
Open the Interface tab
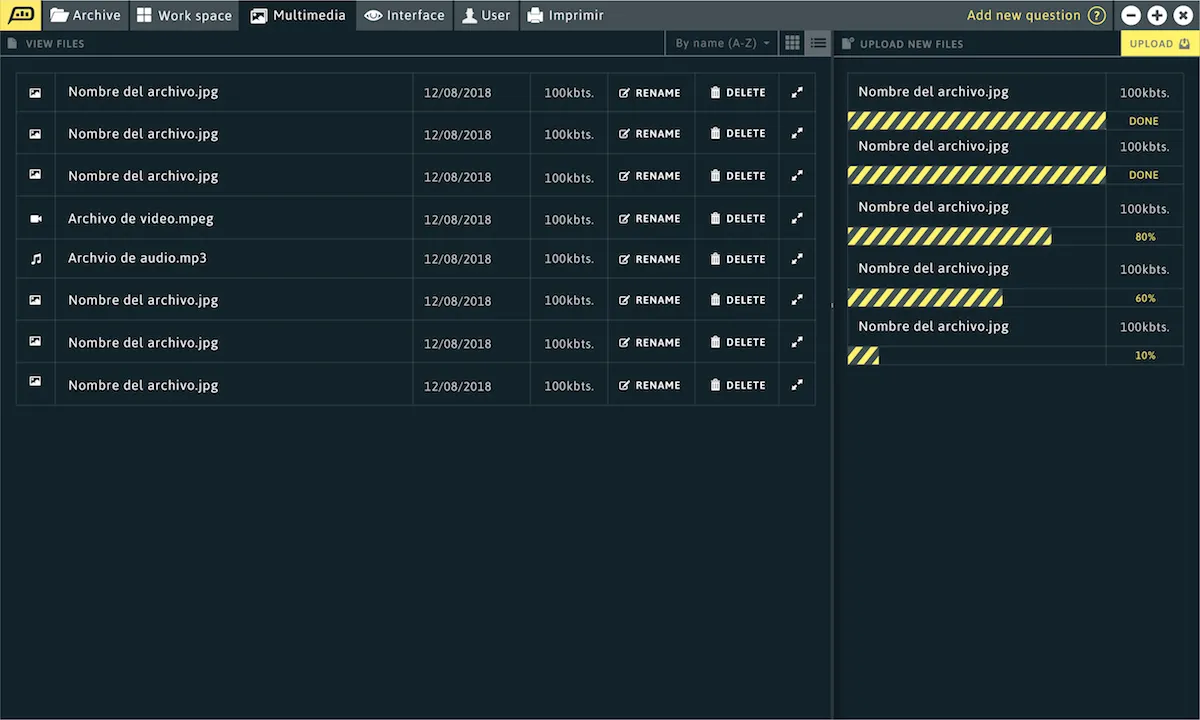tap(404, 15)
